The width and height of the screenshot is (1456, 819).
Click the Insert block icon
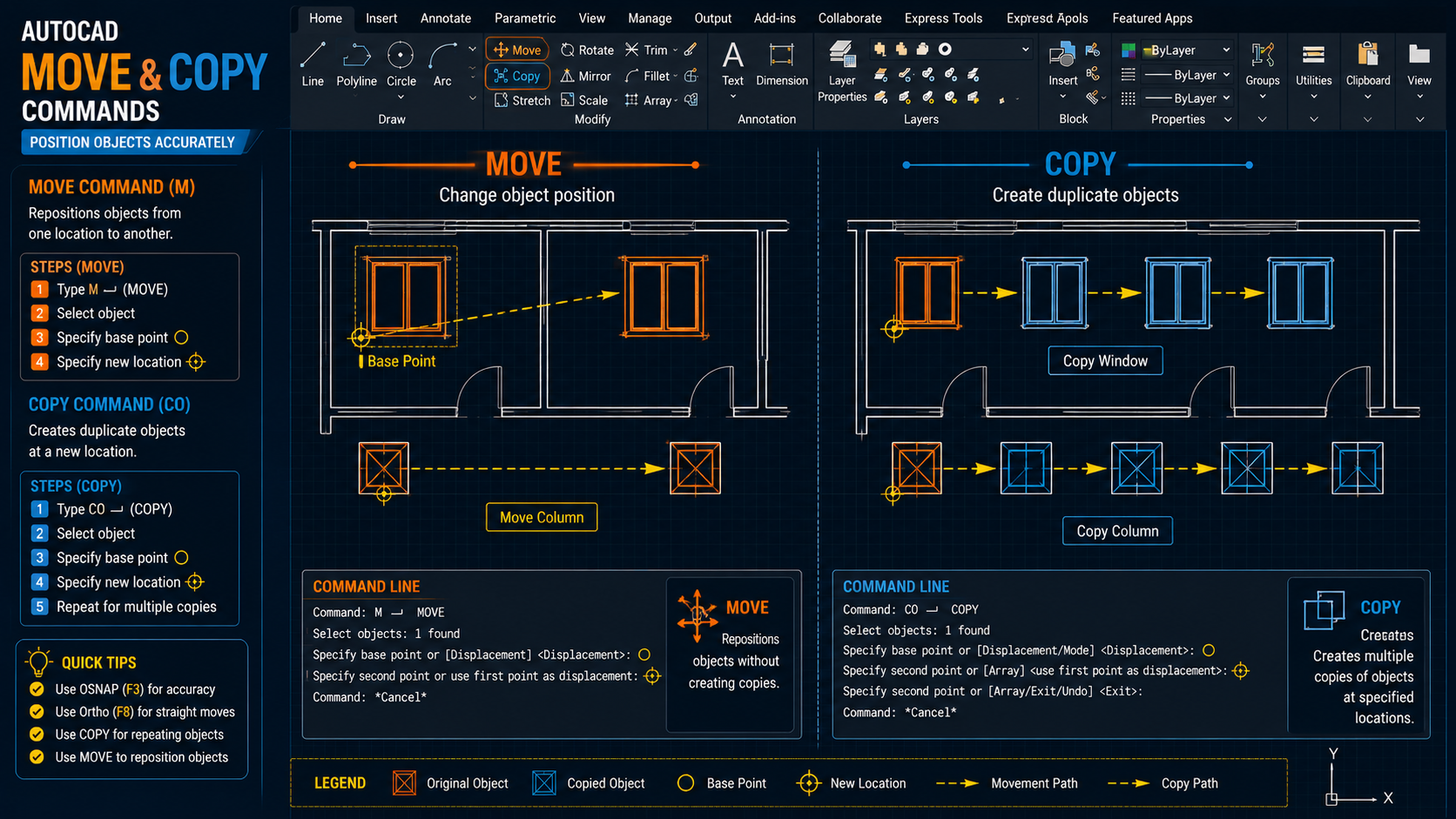[1062, 56]
